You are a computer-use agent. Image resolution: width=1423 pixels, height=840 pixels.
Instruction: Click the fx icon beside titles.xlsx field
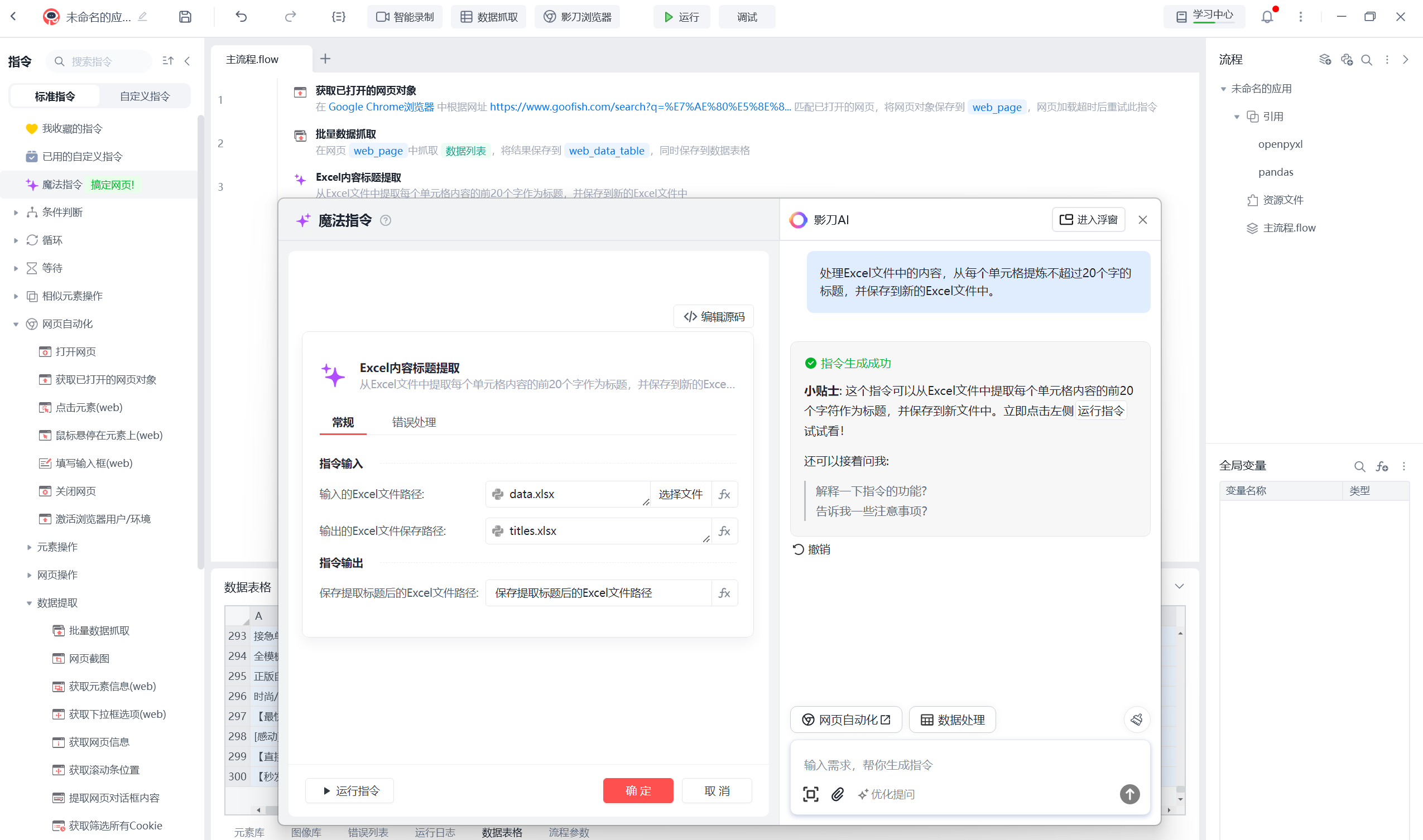pyautogui.click(x=724, y=531)
